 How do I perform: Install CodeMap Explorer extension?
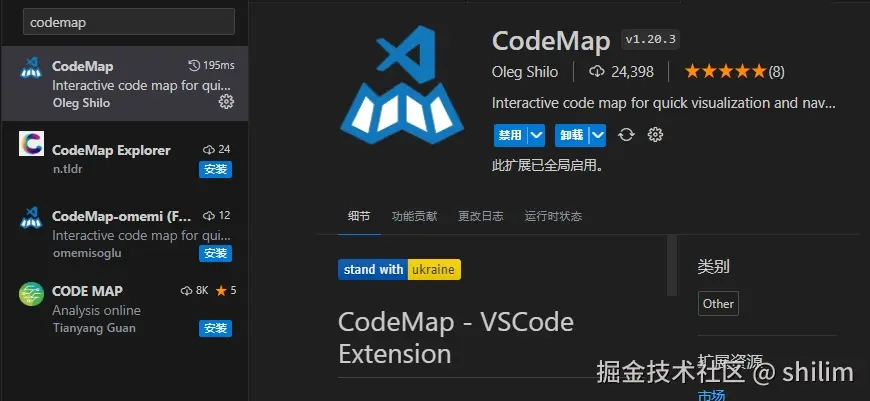click(x=215, y=170)
